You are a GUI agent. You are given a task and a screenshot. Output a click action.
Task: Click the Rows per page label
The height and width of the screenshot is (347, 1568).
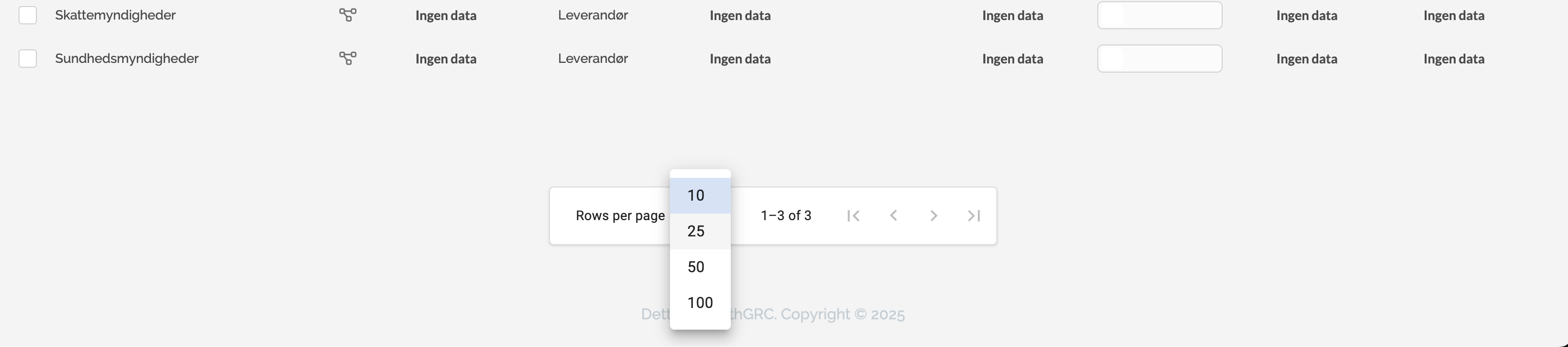(619, 216)
